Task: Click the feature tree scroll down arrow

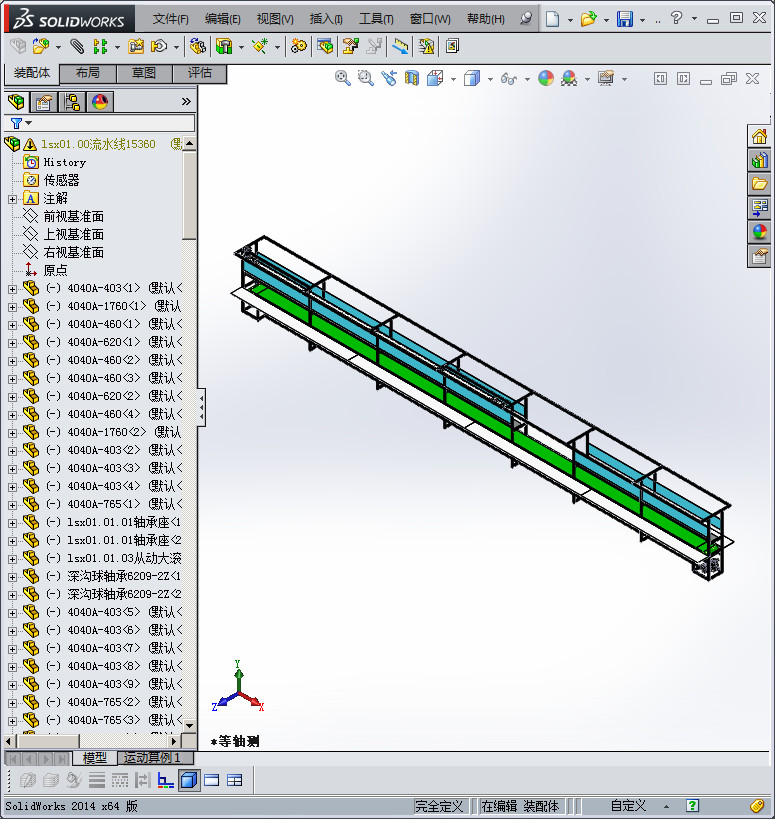Action: pos(190,726)
